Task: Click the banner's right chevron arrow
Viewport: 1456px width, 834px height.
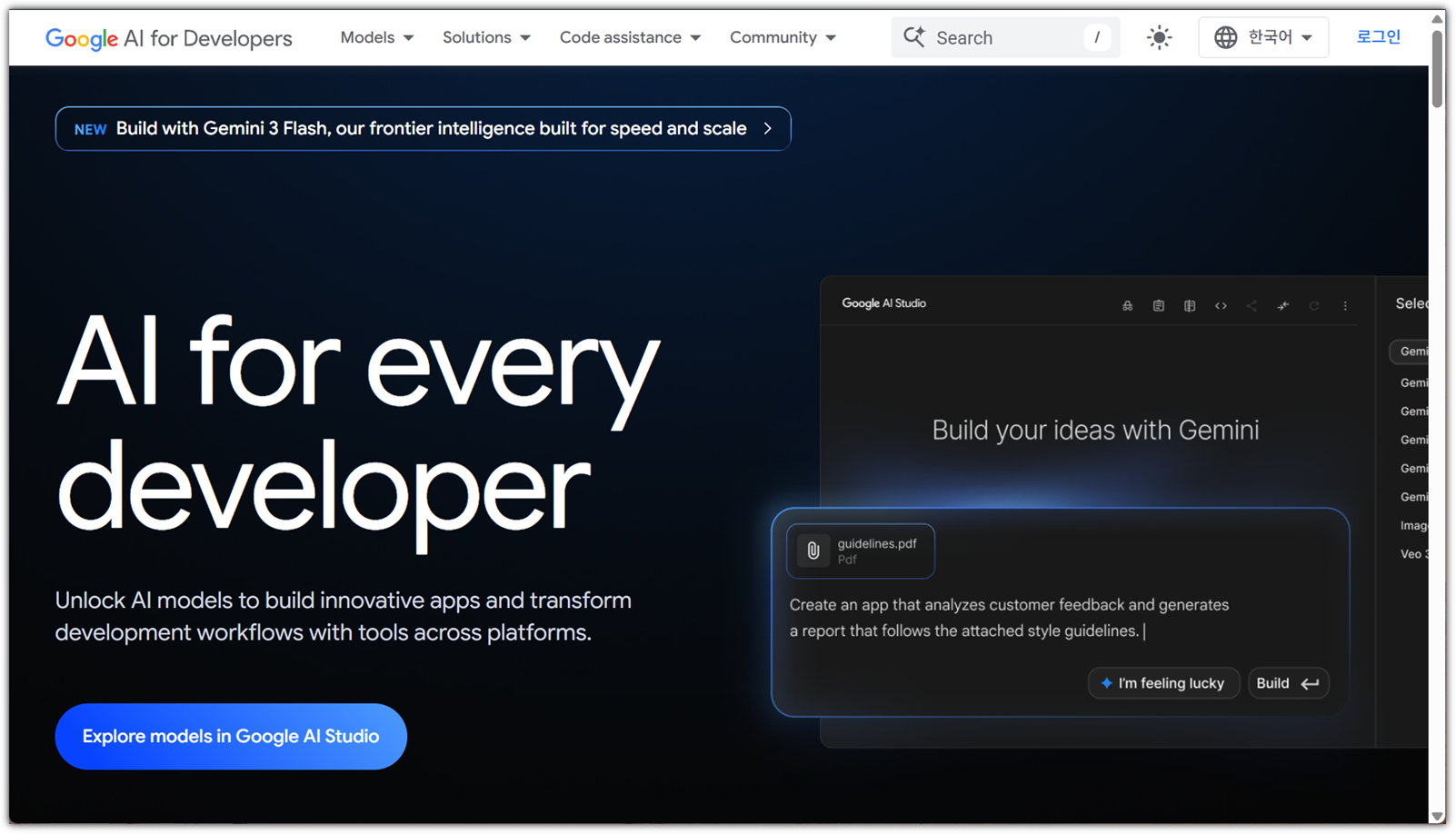Action: (768, 129)
